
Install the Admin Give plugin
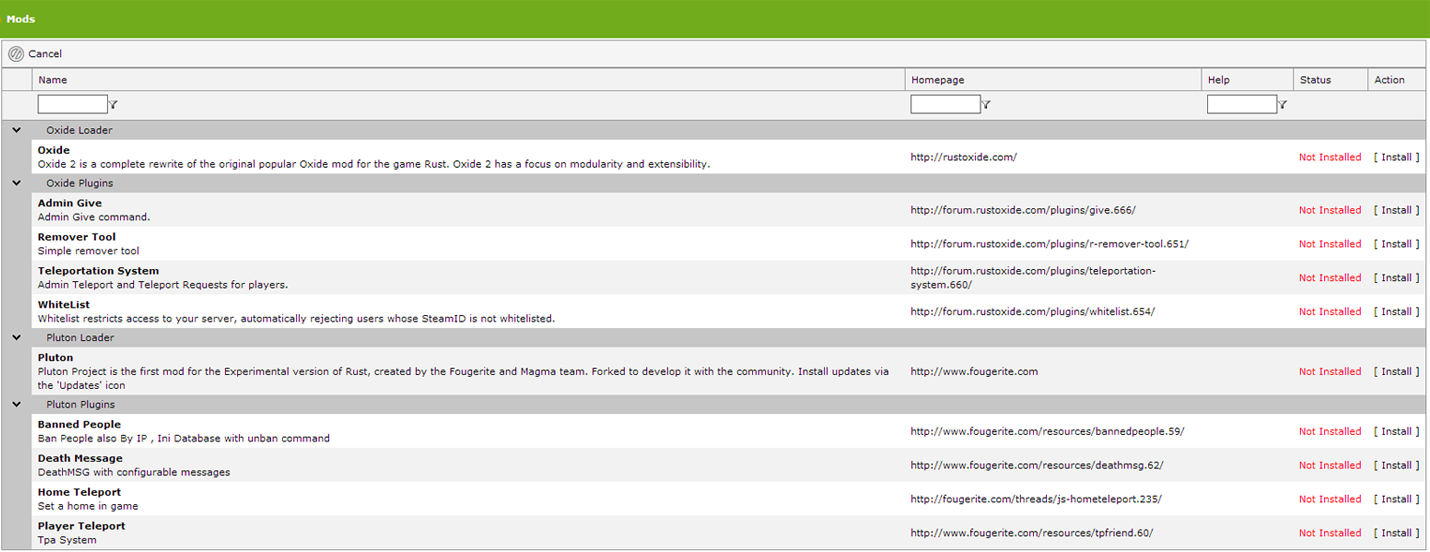tap(1396, 210)
